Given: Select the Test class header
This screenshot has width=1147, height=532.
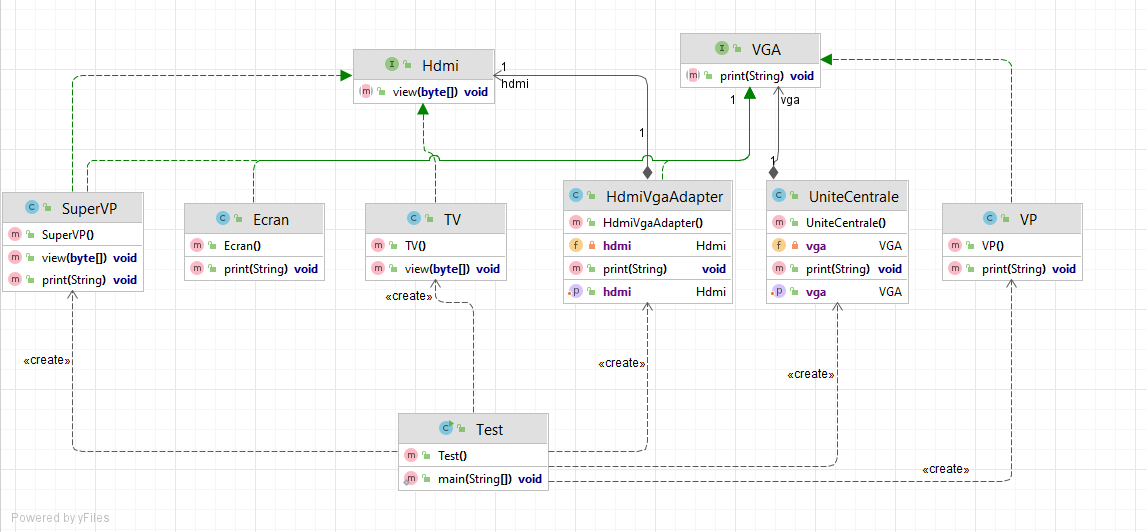Looking at the screenshot, I should (473, 429).
